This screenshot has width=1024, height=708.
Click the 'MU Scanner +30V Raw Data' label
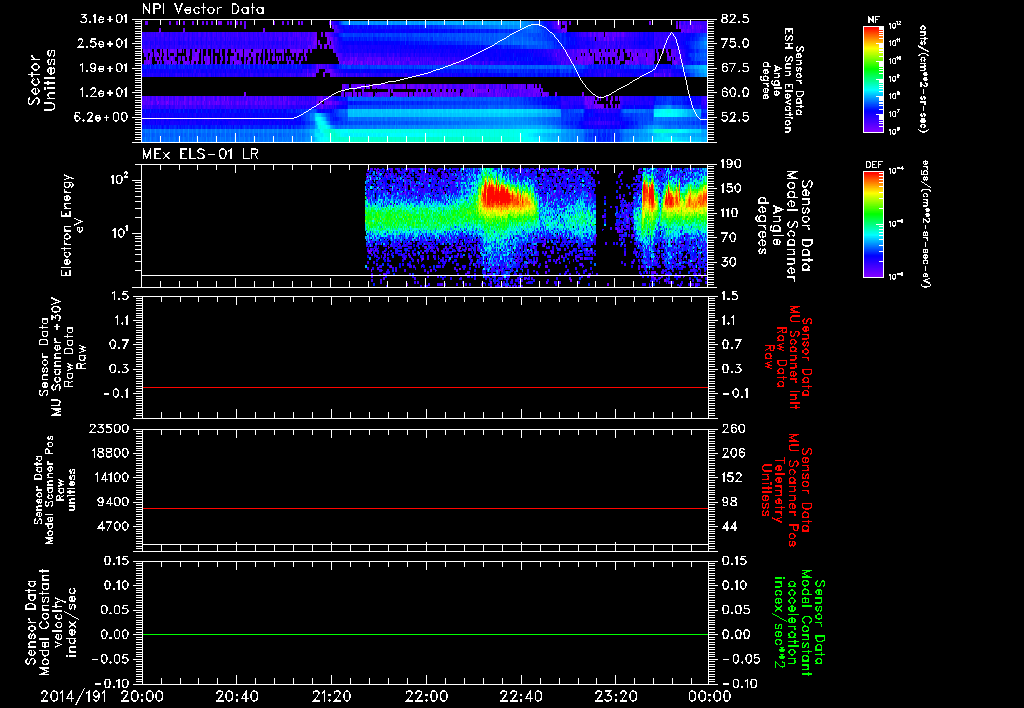tap(63, 357)
